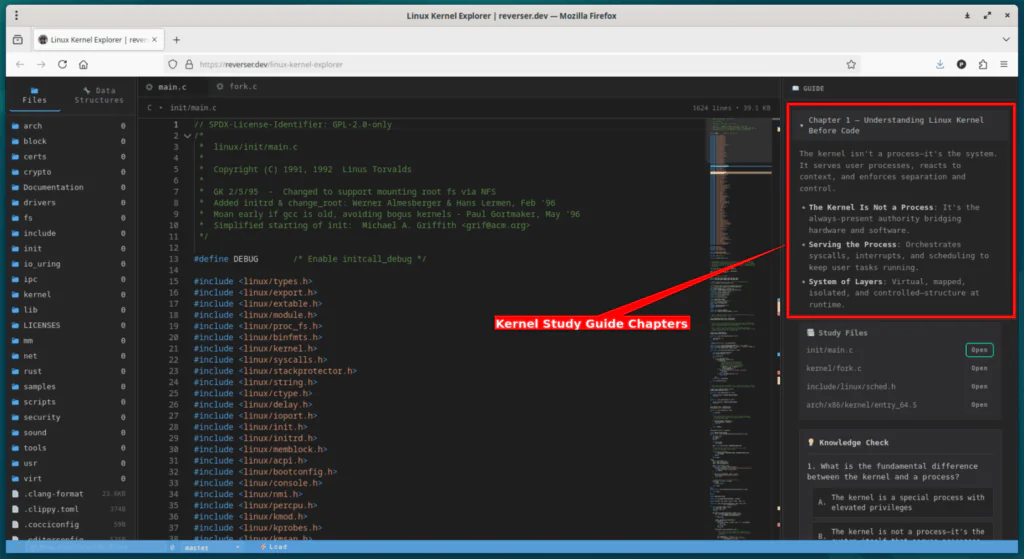Click the browser URL address bar
This screenshot has height=559, width=1024.
500,64
